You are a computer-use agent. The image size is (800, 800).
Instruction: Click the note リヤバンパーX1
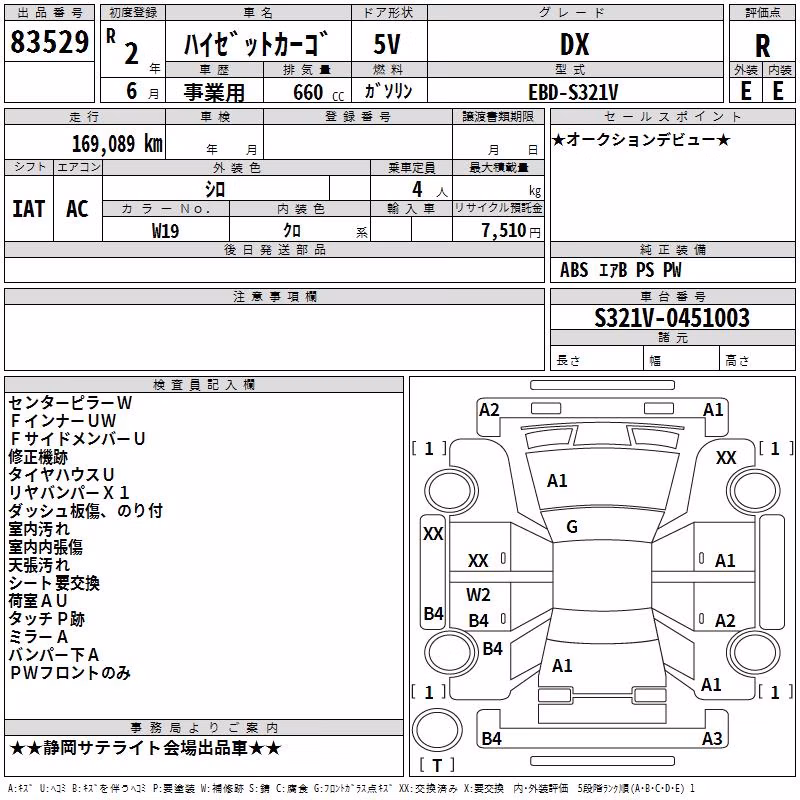click(68, 493)
